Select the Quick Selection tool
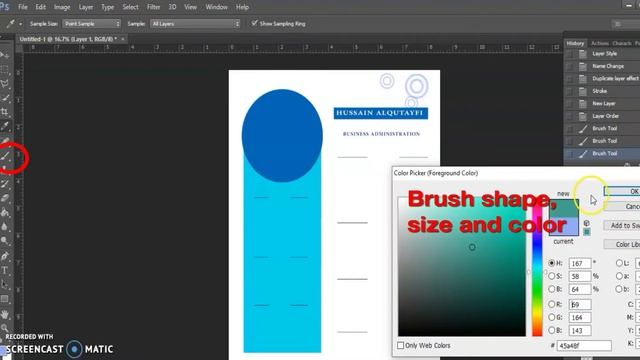This screenshot has height=360, width=640. [x=5, y=98]
